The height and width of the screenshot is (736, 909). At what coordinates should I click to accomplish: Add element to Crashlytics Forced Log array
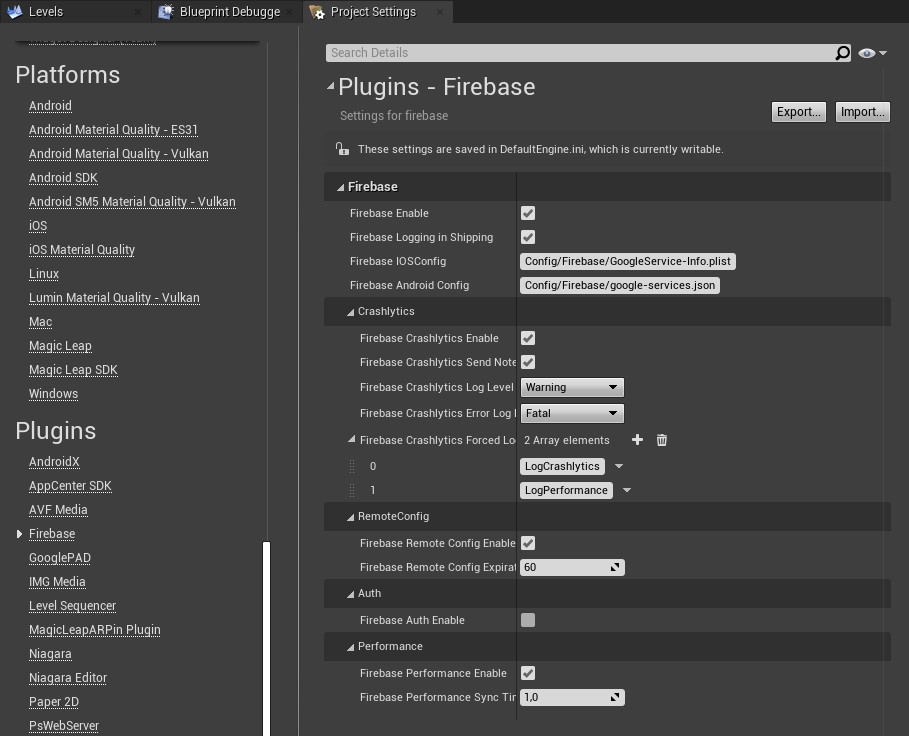[637, 440]
